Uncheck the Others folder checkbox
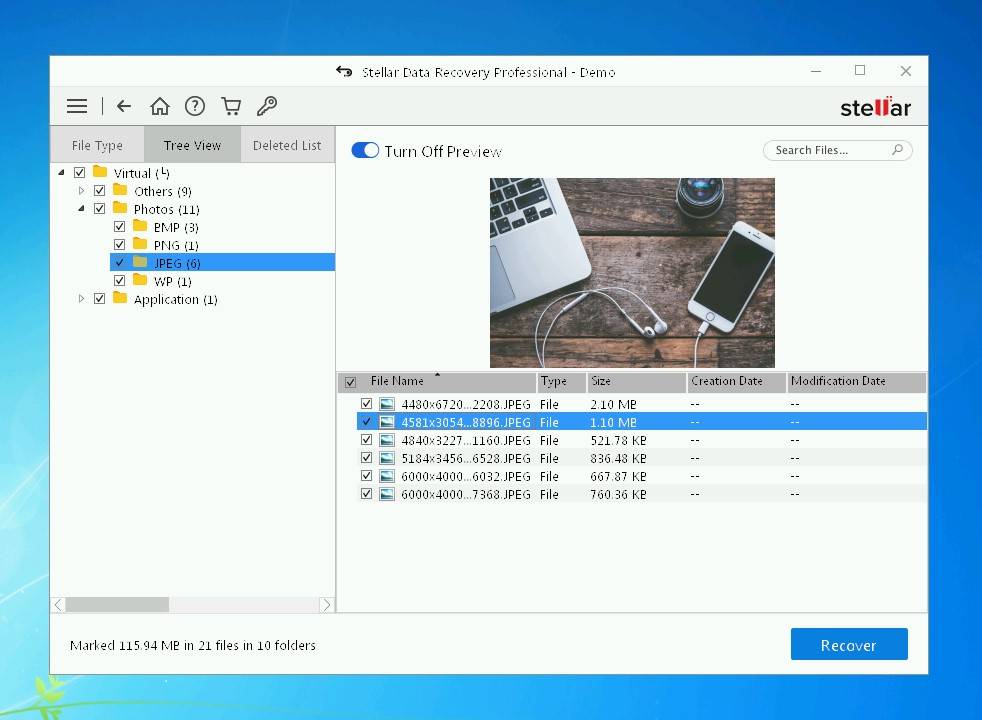 pos(100,190)
